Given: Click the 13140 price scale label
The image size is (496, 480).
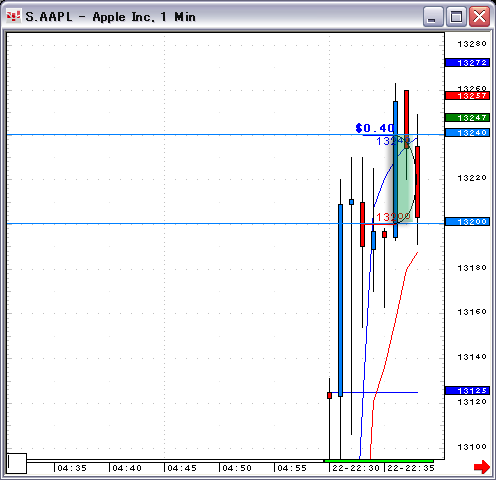Looking at the screenshot, I should [x=472, y=357].
